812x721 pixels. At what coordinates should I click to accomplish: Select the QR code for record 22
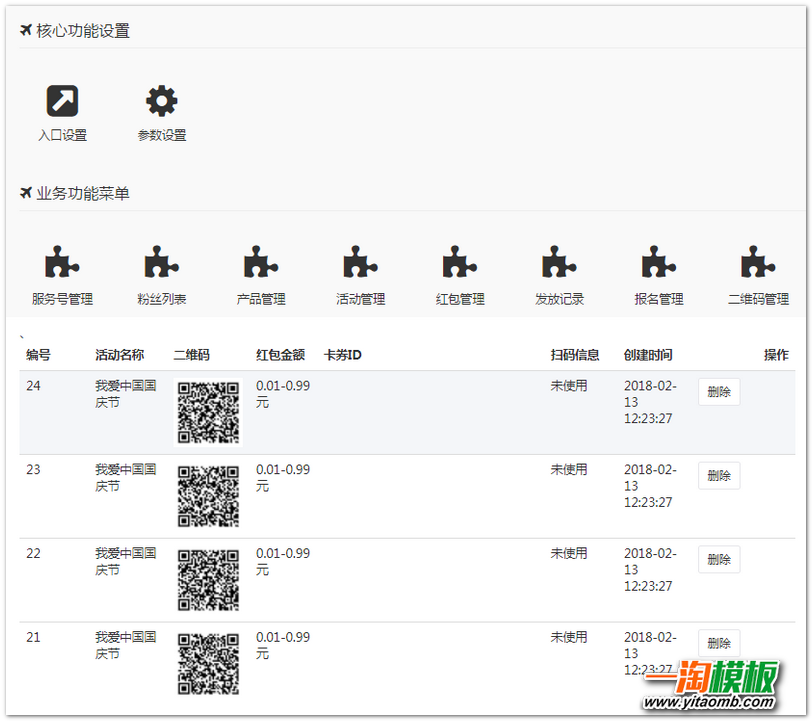tap(208, 580)
